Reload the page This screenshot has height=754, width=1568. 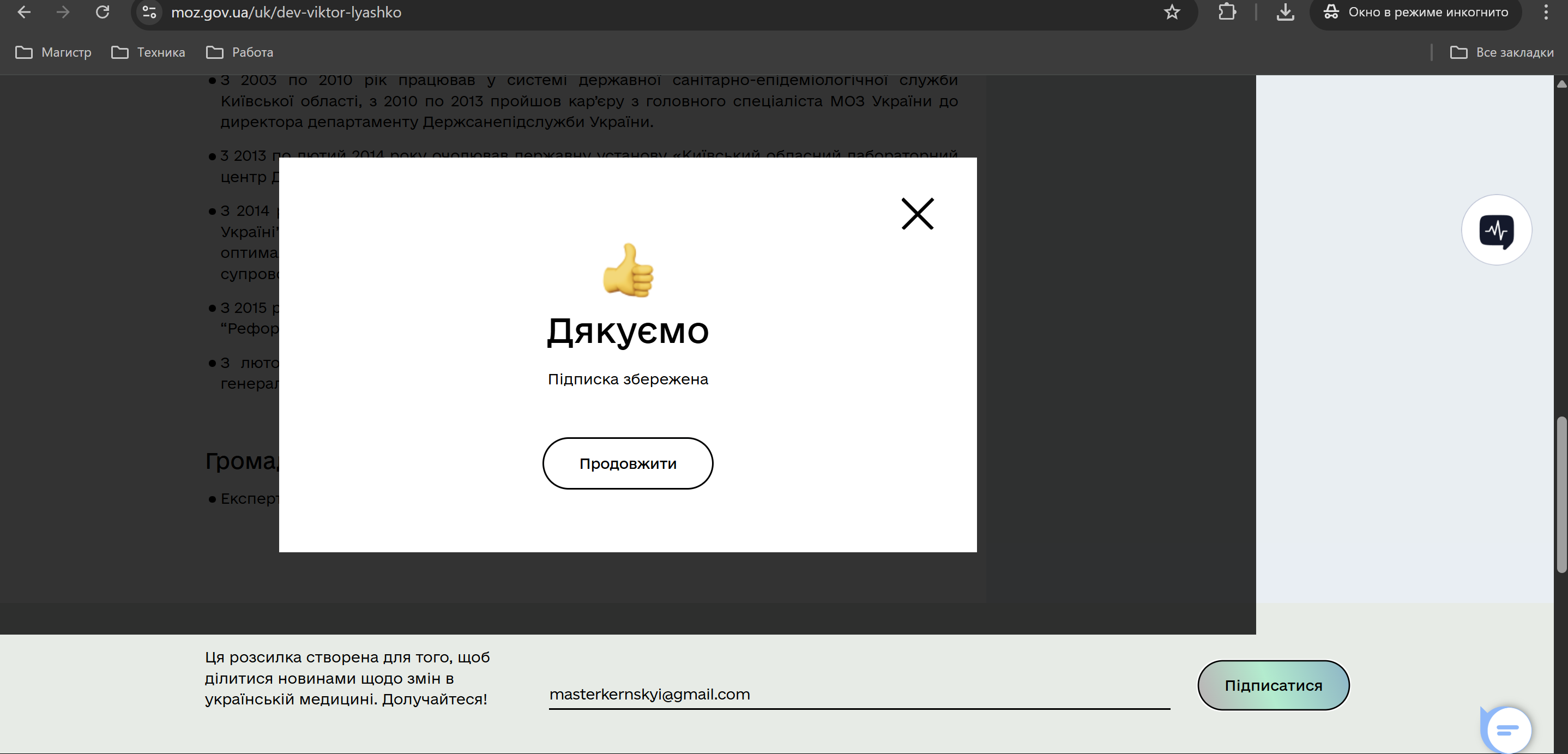click(x=102, y=12)
